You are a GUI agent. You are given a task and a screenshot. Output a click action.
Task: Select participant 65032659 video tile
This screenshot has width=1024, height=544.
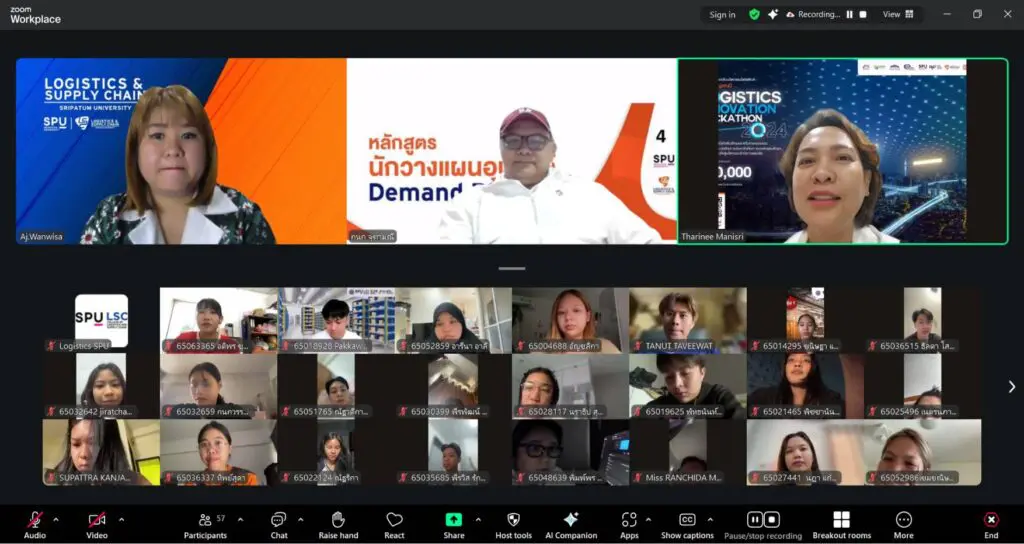click(219, 387)
